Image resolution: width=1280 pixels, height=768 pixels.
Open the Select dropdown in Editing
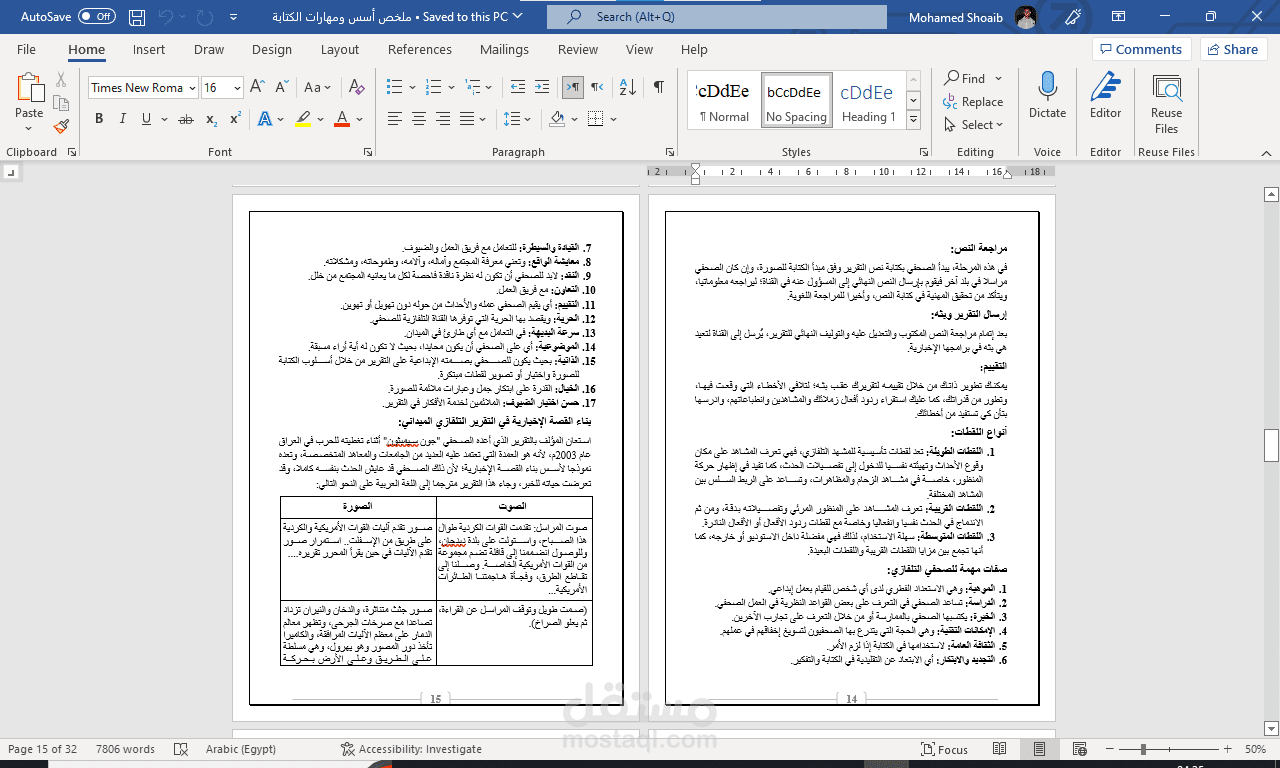click(x=972, y=125)
